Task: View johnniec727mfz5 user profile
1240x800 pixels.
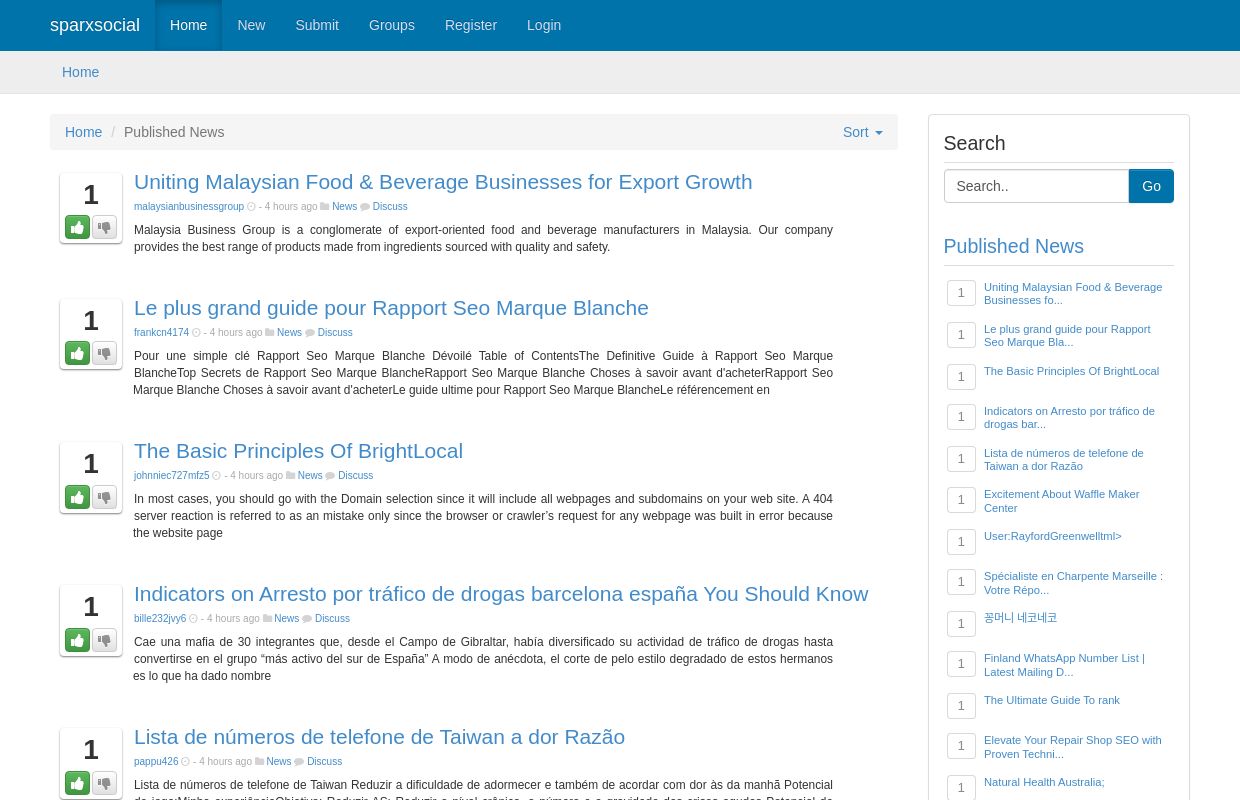Action: (x=171, y=476)
